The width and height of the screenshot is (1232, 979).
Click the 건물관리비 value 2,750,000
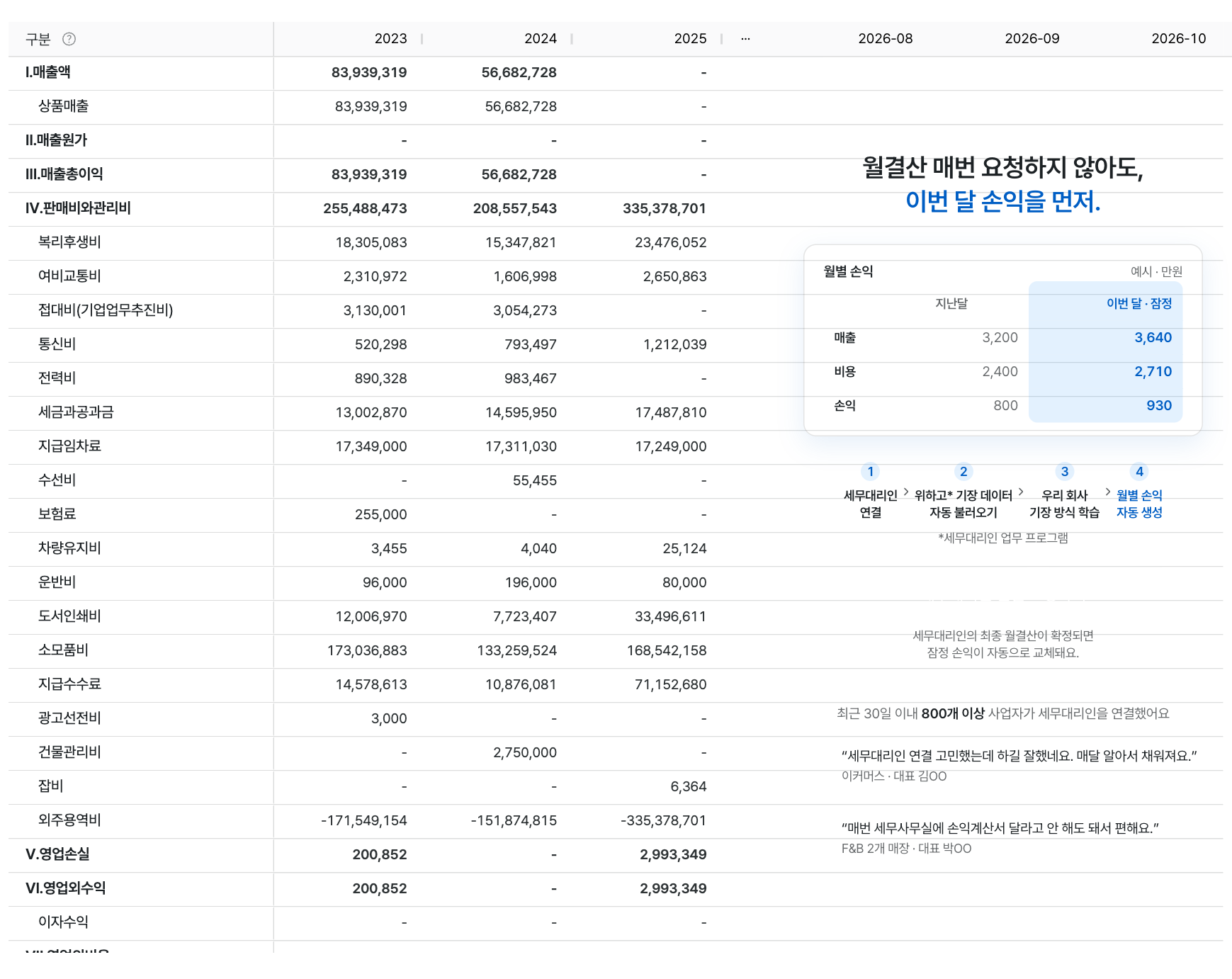point(525,752)
